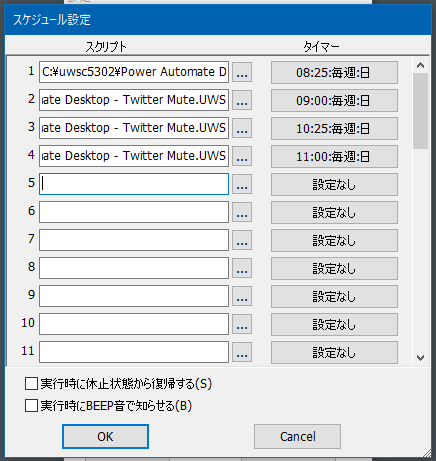The image size is (436, 461).
Task: Change the 11:00:毎週:日 timer
Action: tap(334, 156)
